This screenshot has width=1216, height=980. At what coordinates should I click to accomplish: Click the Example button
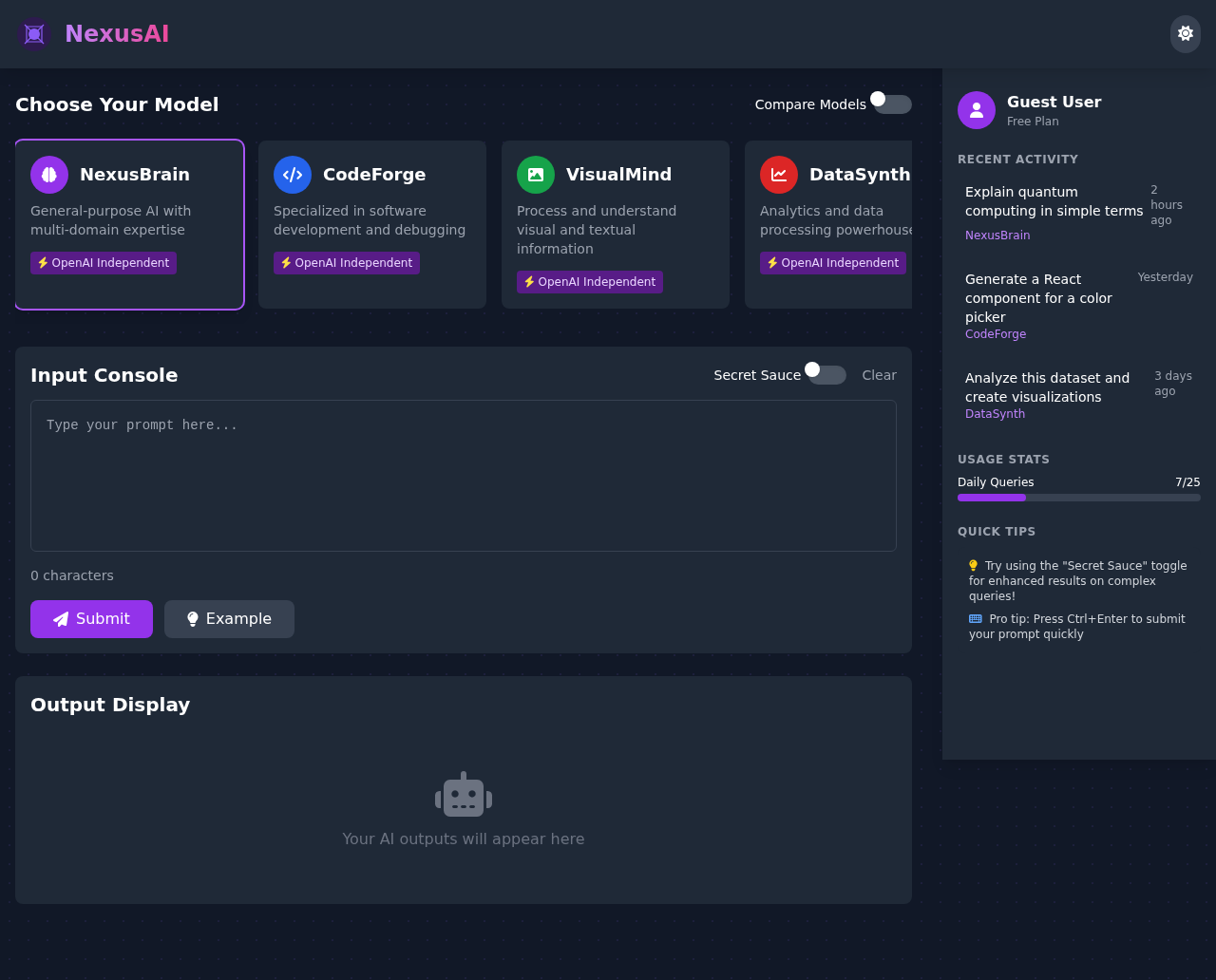click(229, 618)
